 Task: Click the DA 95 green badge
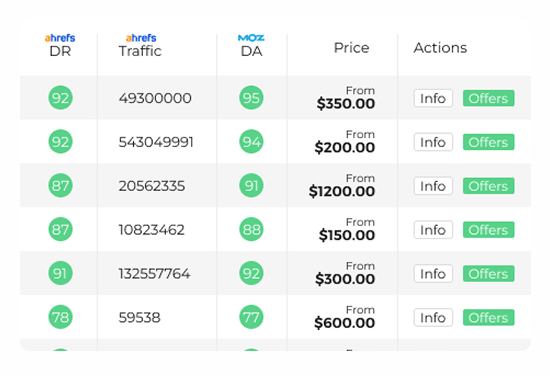coord(251,98)
